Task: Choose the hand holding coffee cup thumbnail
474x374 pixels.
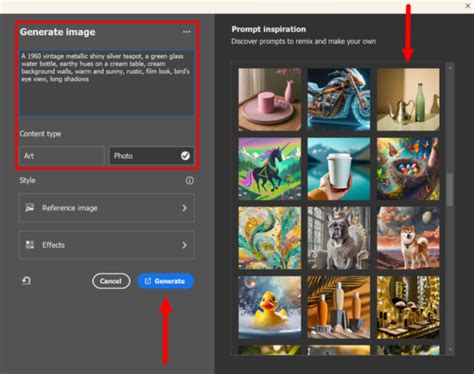Action: click(339, 169)
